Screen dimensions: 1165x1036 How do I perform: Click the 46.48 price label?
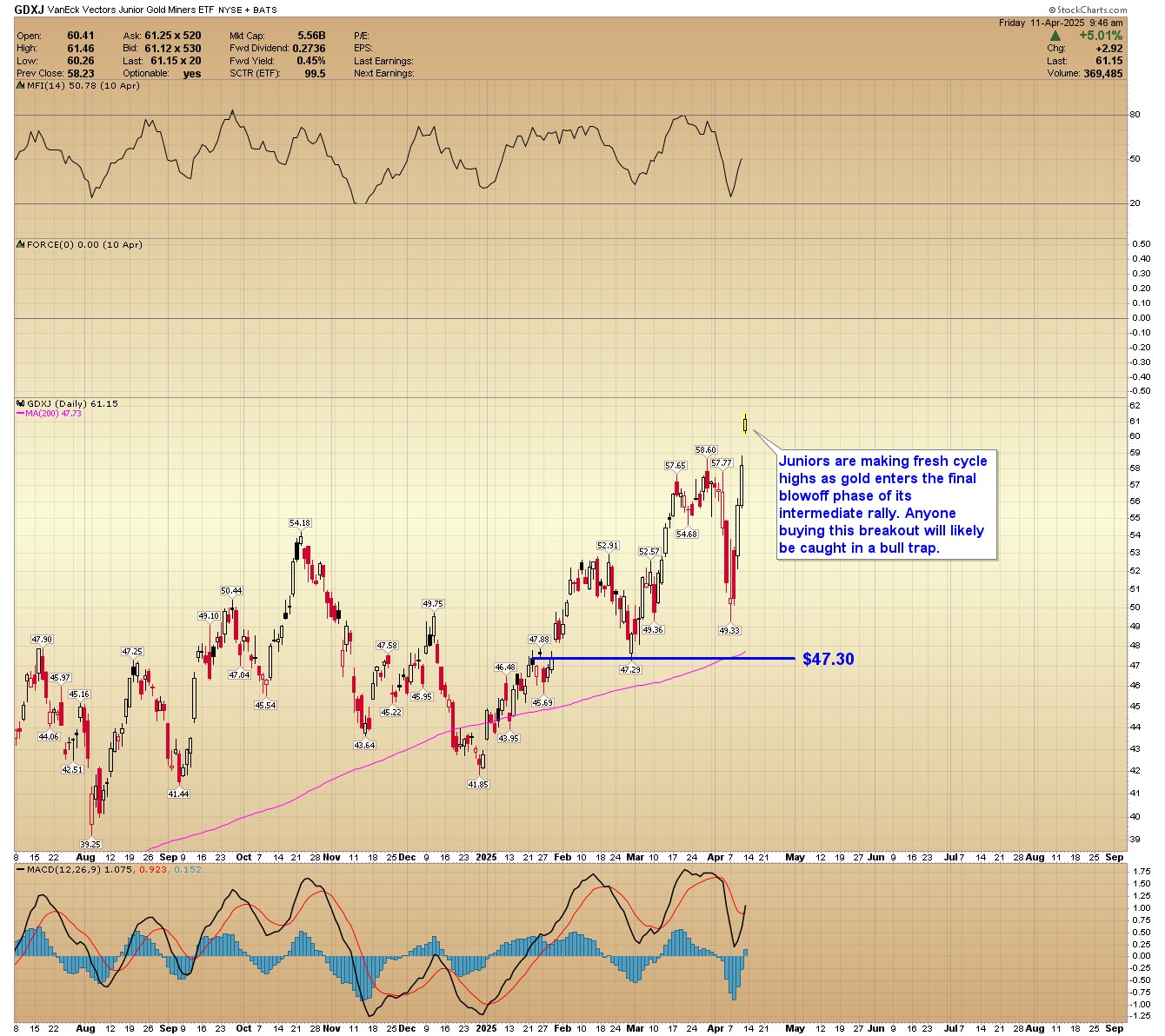pos(505,667)
